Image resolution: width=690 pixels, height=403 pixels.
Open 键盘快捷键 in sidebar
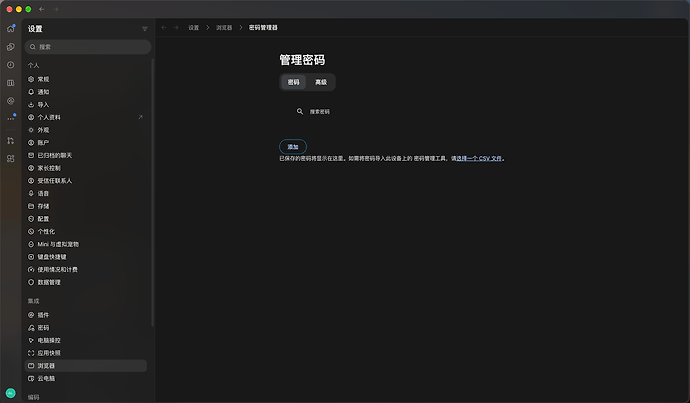pos(86,257)
